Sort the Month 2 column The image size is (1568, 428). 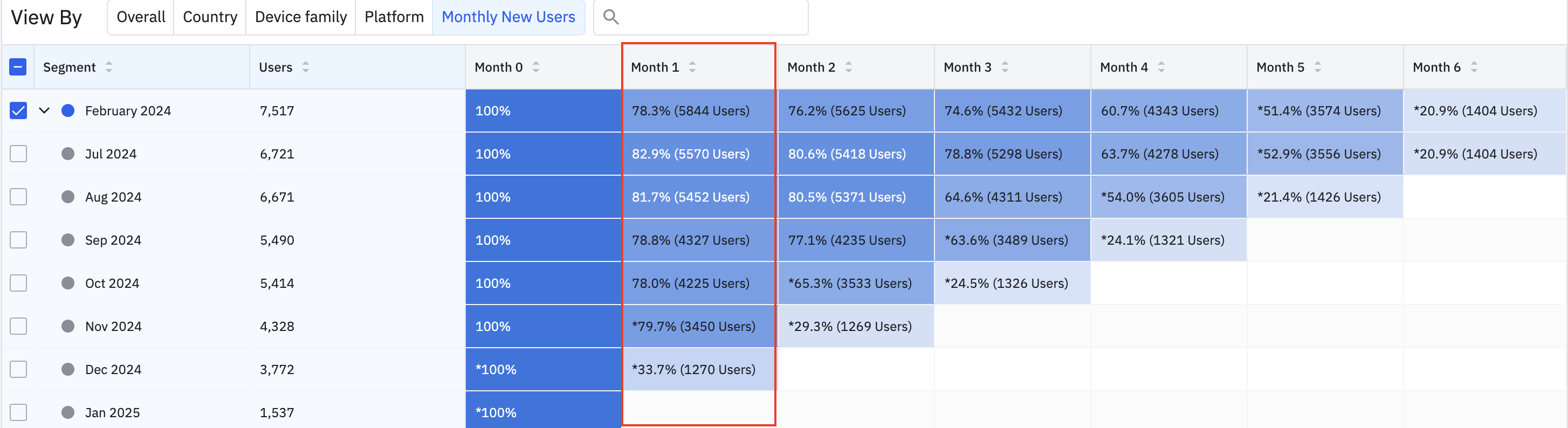[x=849, y=67]
